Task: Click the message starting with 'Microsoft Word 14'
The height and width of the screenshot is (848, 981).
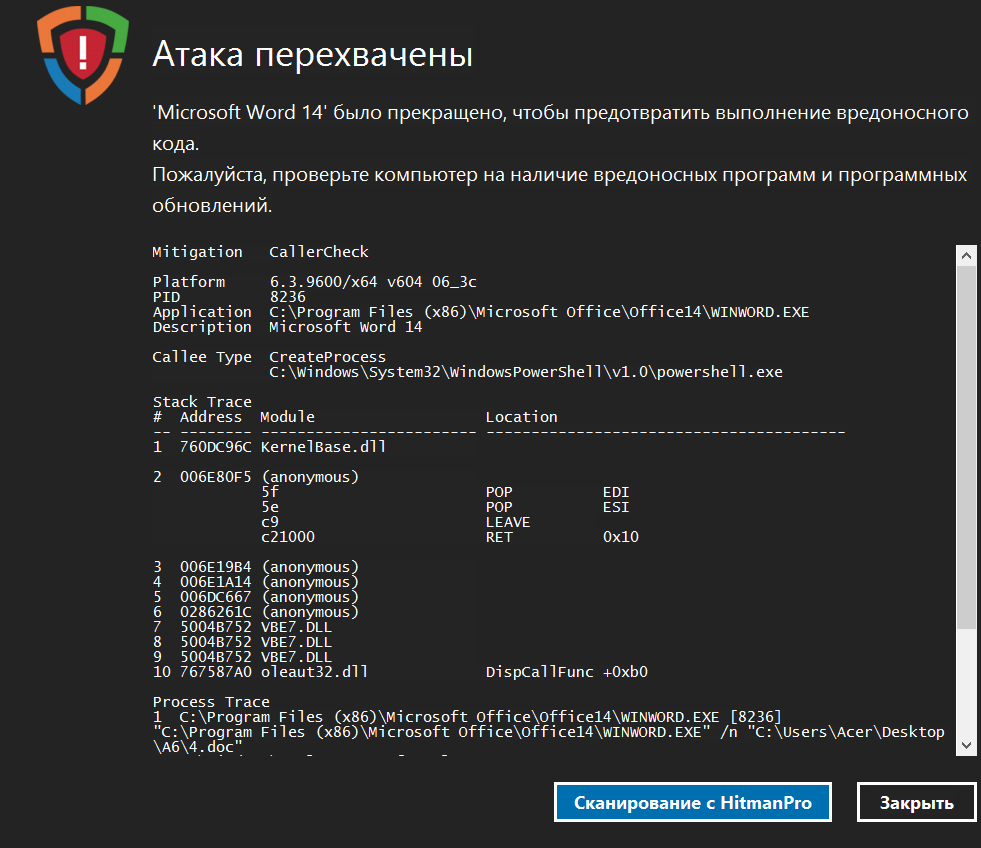Action: [x=560, y=128]
